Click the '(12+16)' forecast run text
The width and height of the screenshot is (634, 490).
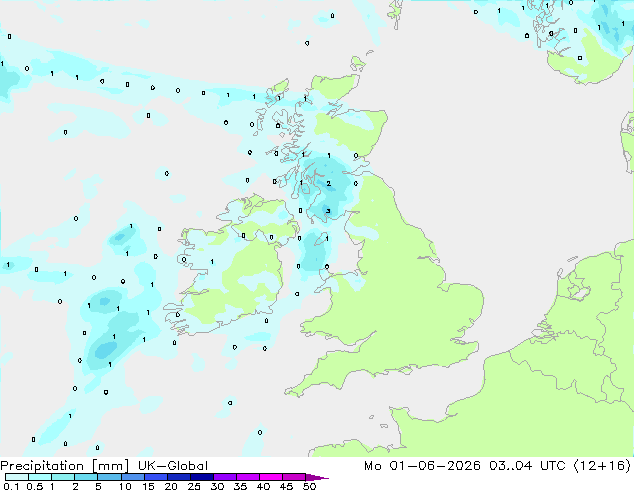pyautogui.click(x=602, y=466)
